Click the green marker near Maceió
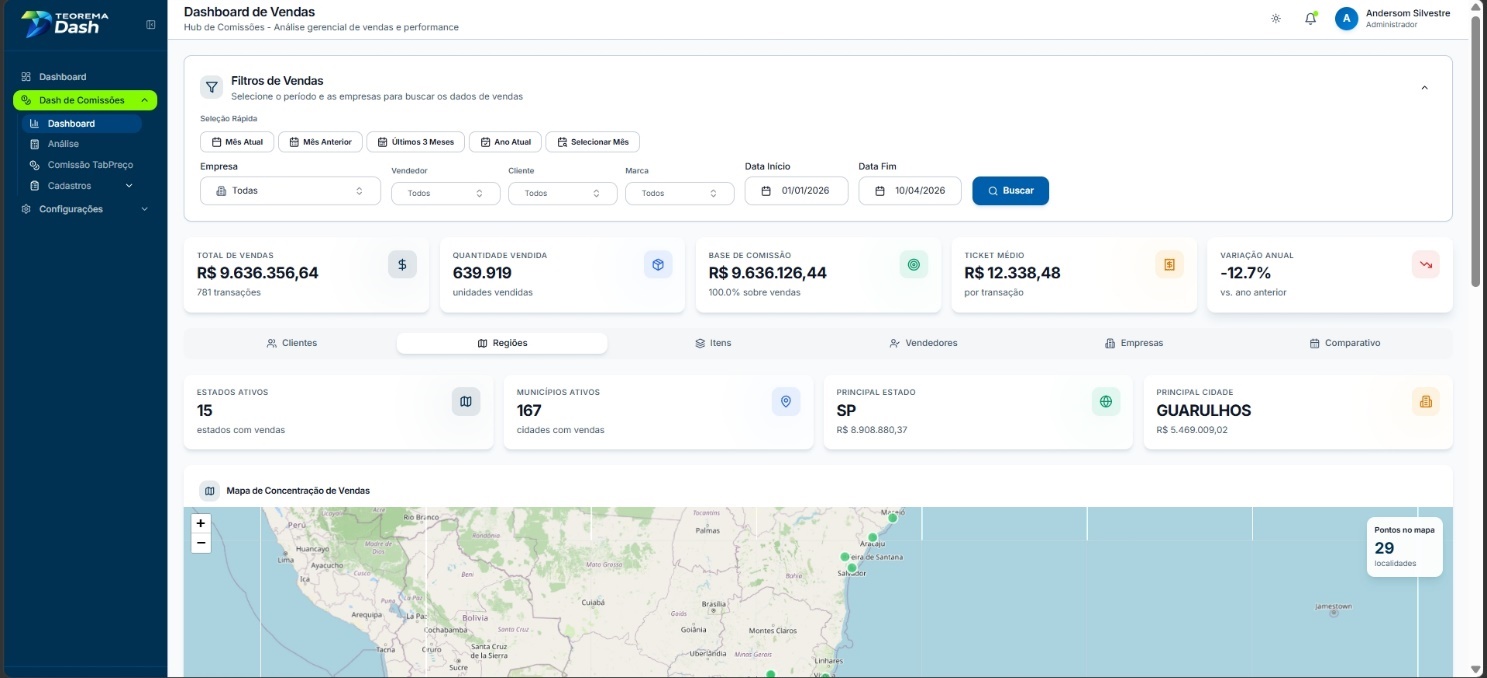This screenshot has height=678, width=1487. 893,518
